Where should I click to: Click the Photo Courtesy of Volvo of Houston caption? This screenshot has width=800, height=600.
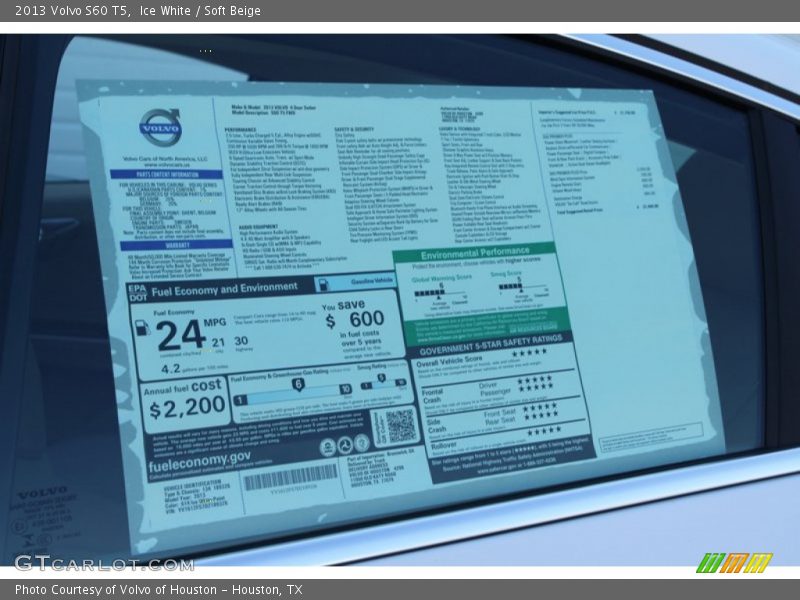158,590
